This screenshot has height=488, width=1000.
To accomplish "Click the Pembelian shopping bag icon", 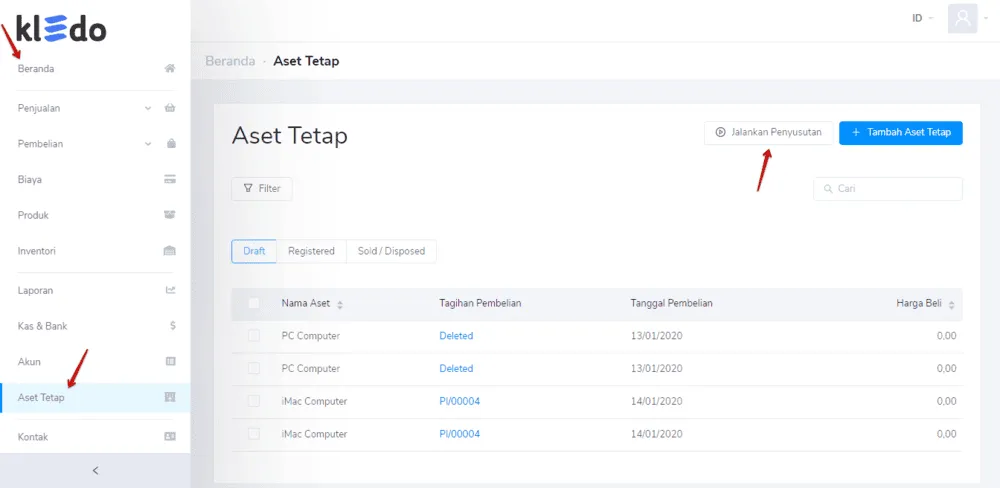I will pyautogui.click(x=170, y=144).
